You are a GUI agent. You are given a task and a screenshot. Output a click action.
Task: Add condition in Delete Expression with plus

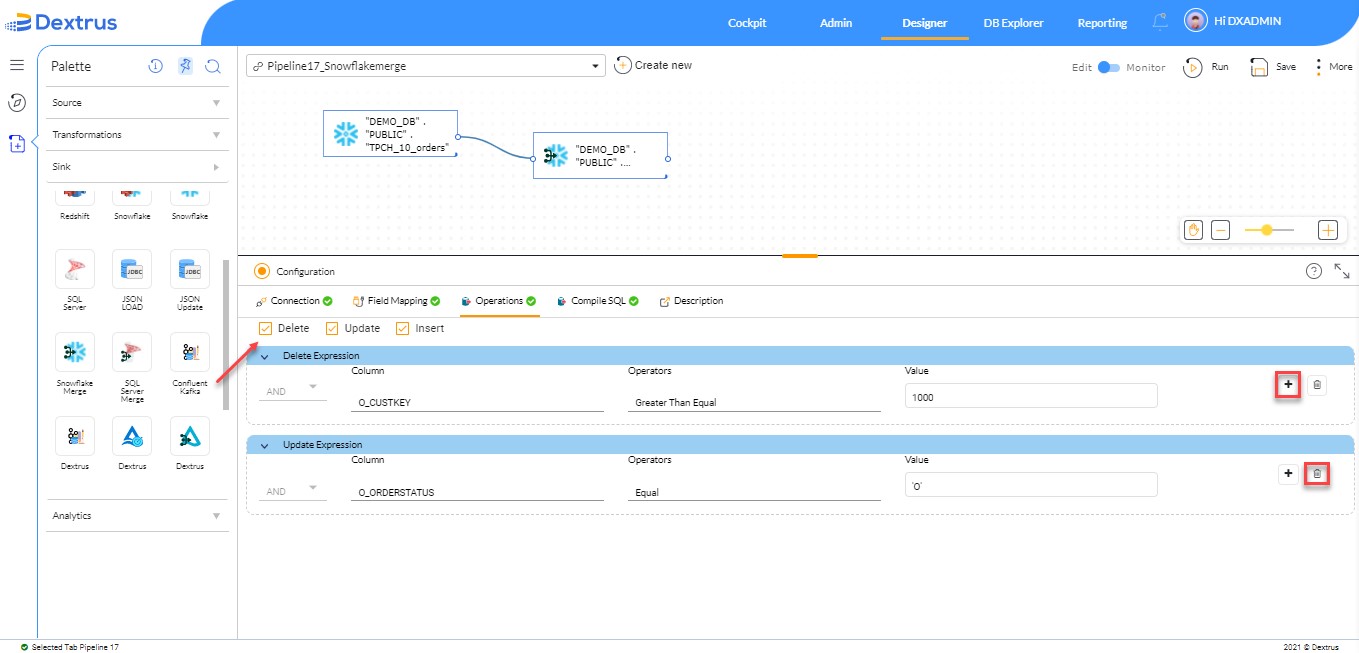pyautogui.click(x=1288, y=384)
